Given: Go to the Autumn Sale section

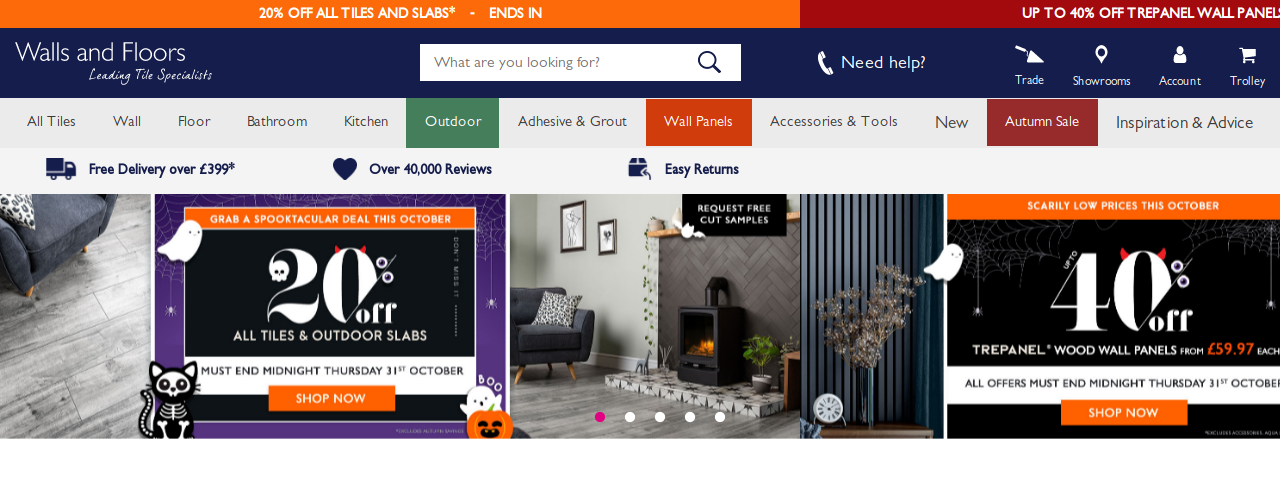Looking at the screenshot, I should [1042, 122].
